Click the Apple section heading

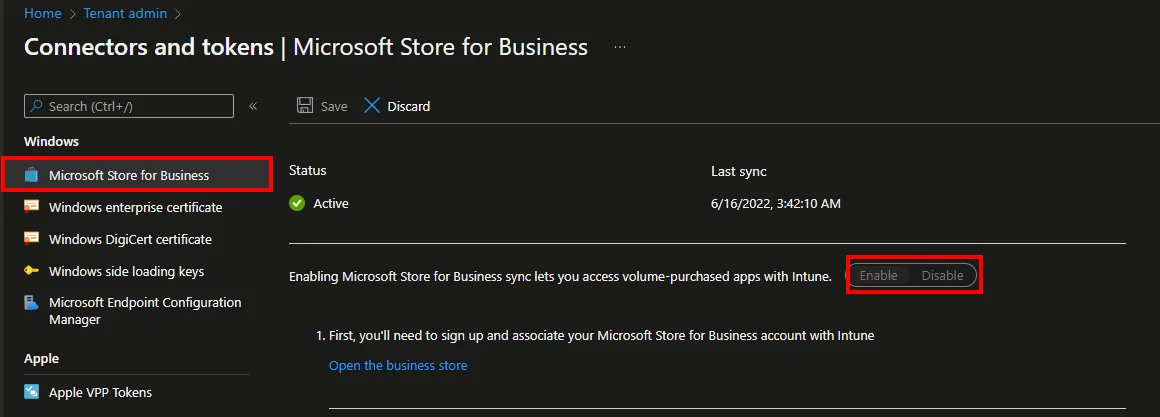(41, 359)
